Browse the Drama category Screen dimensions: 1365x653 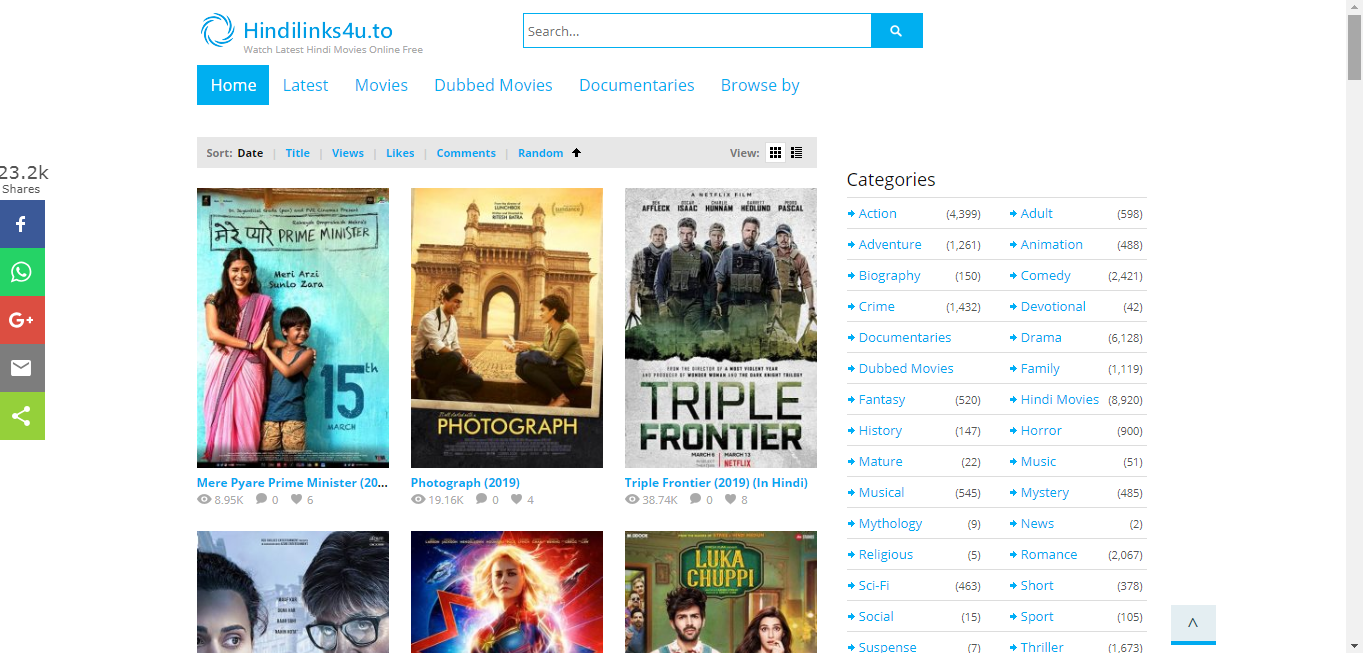click(x=1041, y=337)
